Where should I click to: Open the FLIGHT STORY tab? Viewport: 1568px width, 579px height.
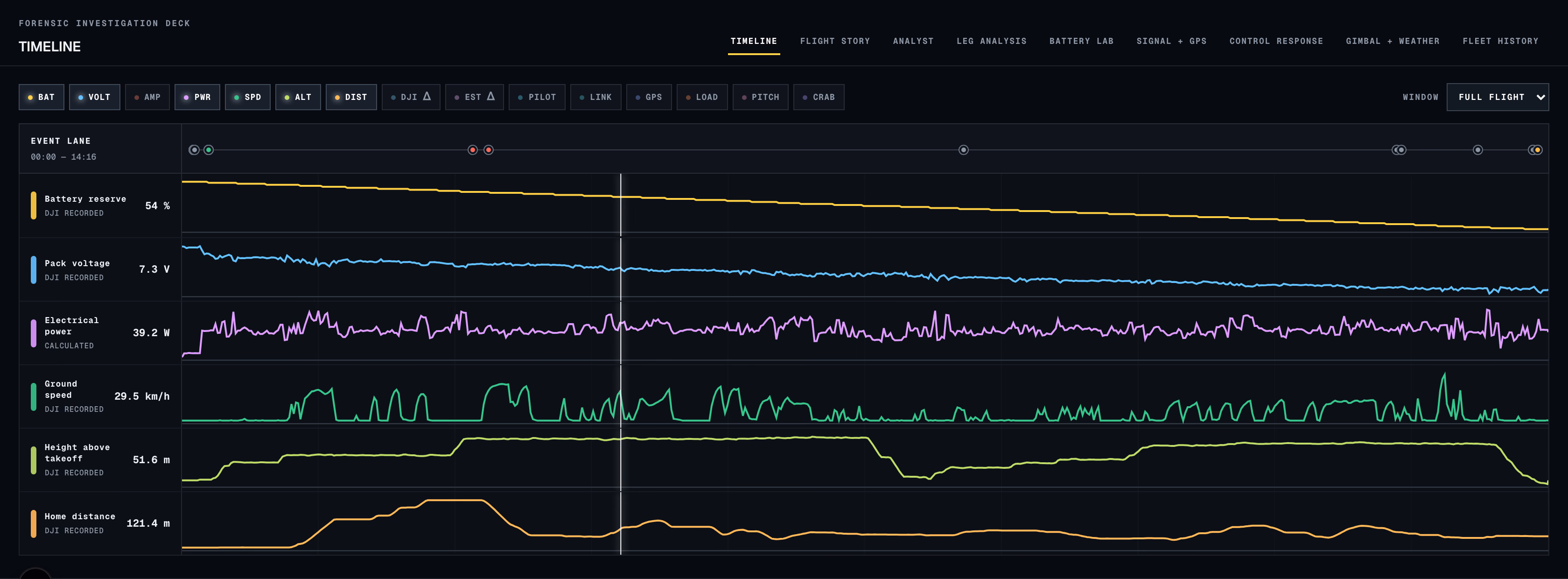point(834,42)
